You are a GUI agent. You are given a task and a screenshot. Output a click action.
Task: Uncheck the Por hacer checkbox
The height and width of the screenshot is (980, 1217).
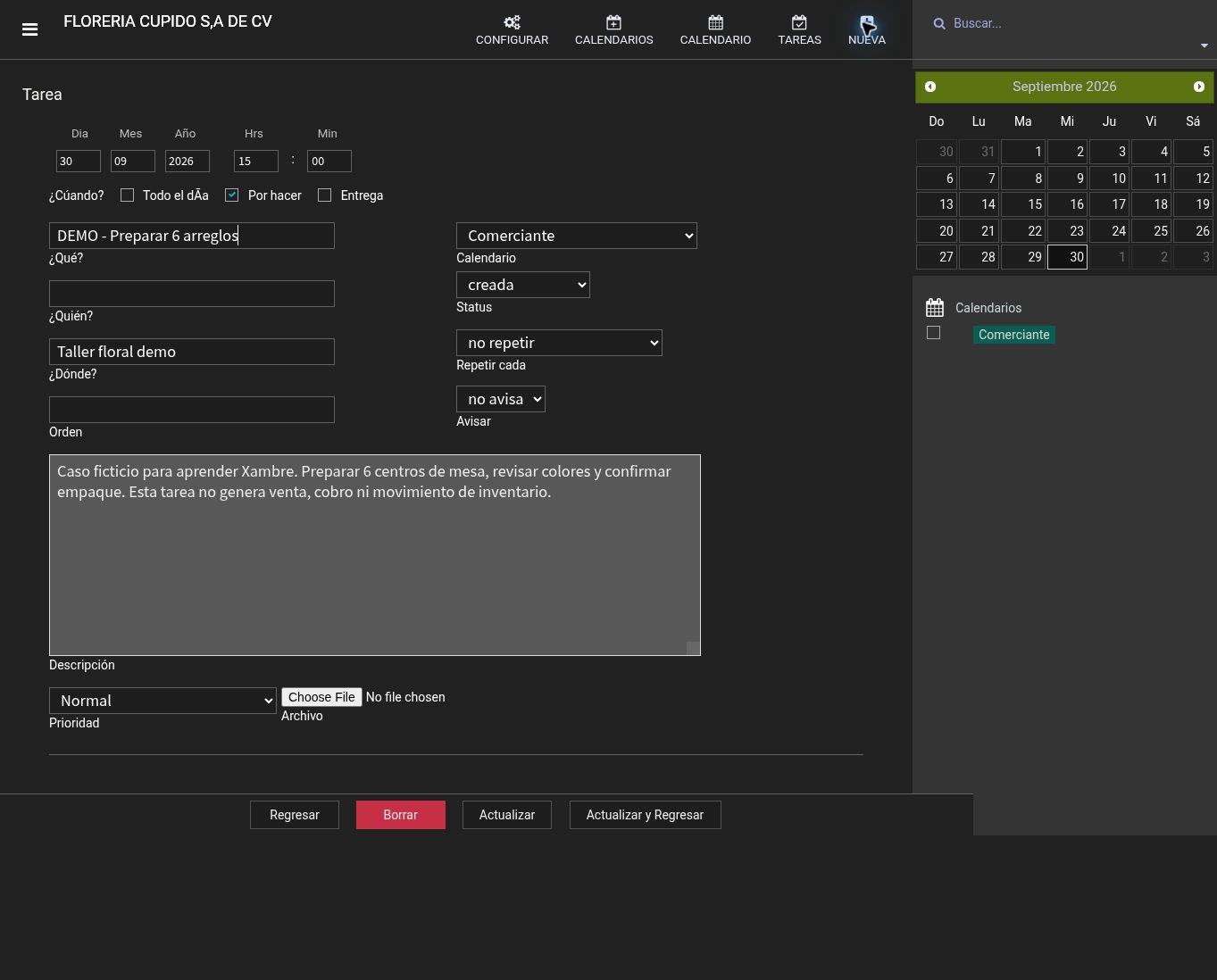click(232, 195)
